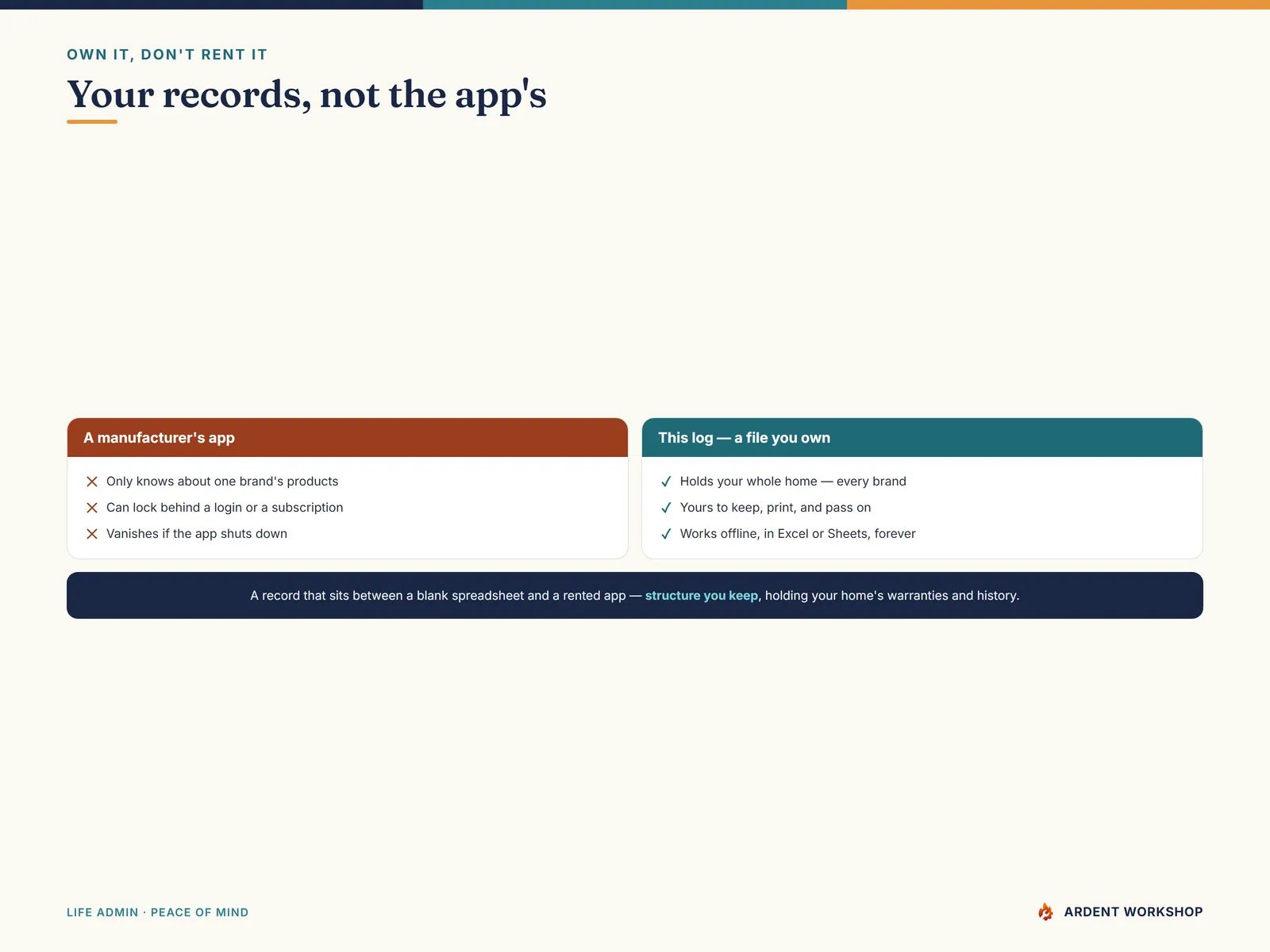The height and width of the screenshot is (952, 1270).
Task: Click the checkmark beside 'Works offline, in Excel'
Action: click(666, 534)
